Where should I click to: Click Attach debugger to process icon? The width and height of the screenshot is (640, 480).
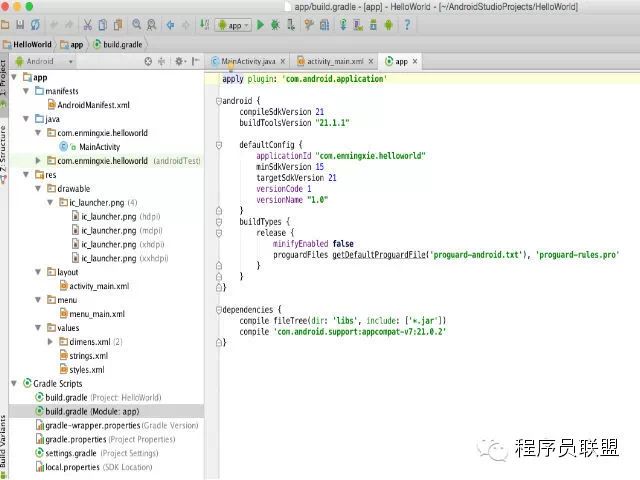pyautogui.click(x=291, y=25)
